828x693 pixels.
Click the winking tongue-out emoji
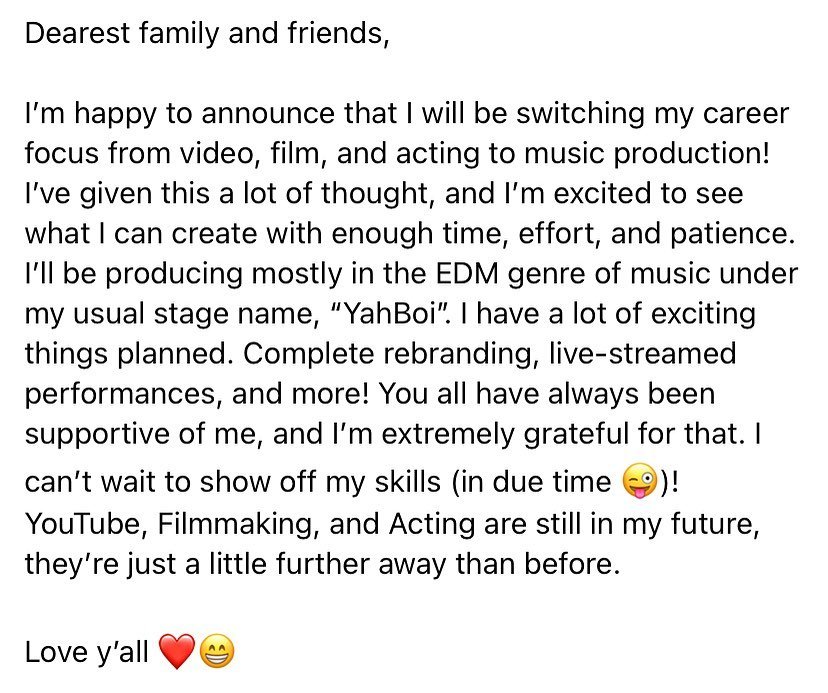point(640,481)
